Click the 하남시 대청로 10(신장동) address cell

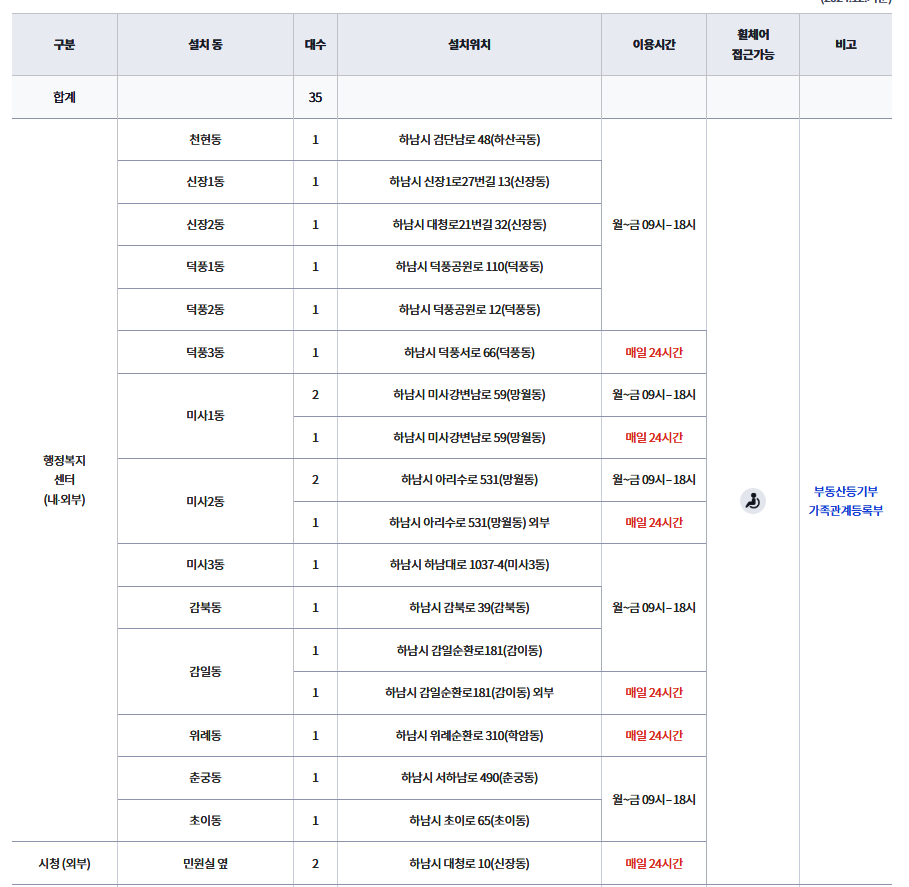click(x=469, y=862)
